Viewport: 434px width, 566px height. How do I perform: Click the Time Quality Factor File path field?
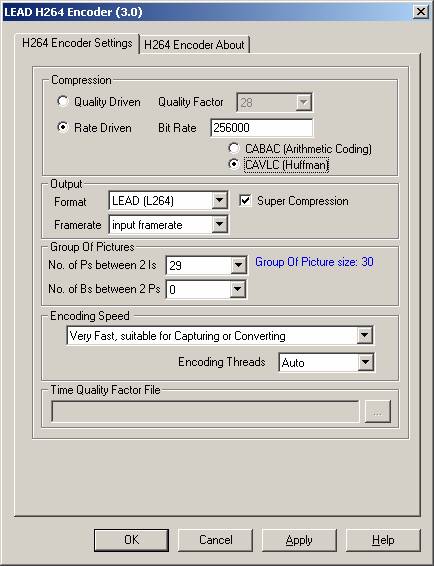tap(205, 411)
